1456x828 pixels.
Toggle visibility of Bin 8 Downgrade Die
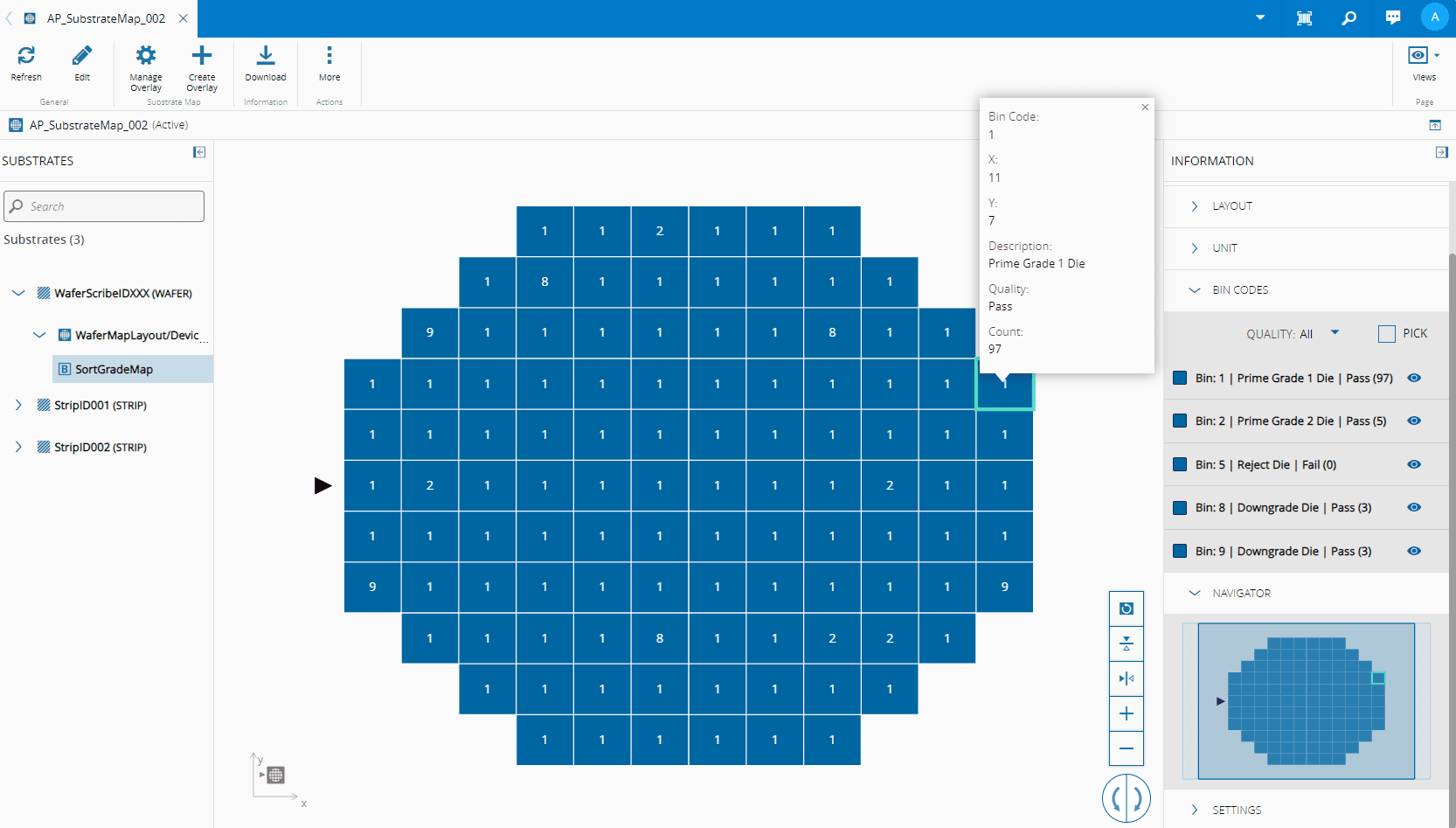click(x=1414, y=508)
